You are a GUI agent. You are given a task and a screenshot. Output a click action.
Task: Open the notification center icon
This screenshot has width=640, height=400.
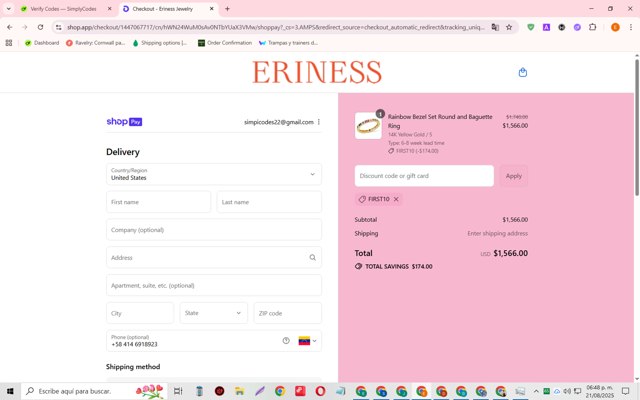[625, 391]
